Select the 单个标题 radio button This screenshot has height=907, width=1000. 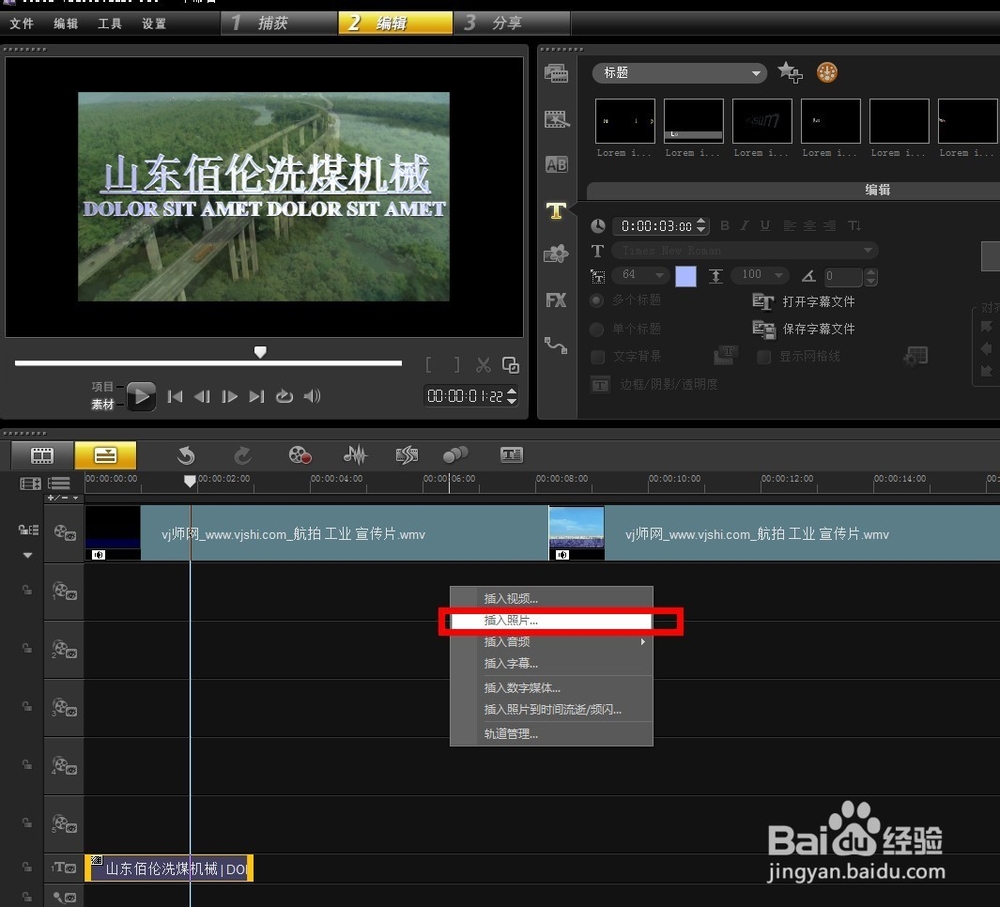(597, 329)
